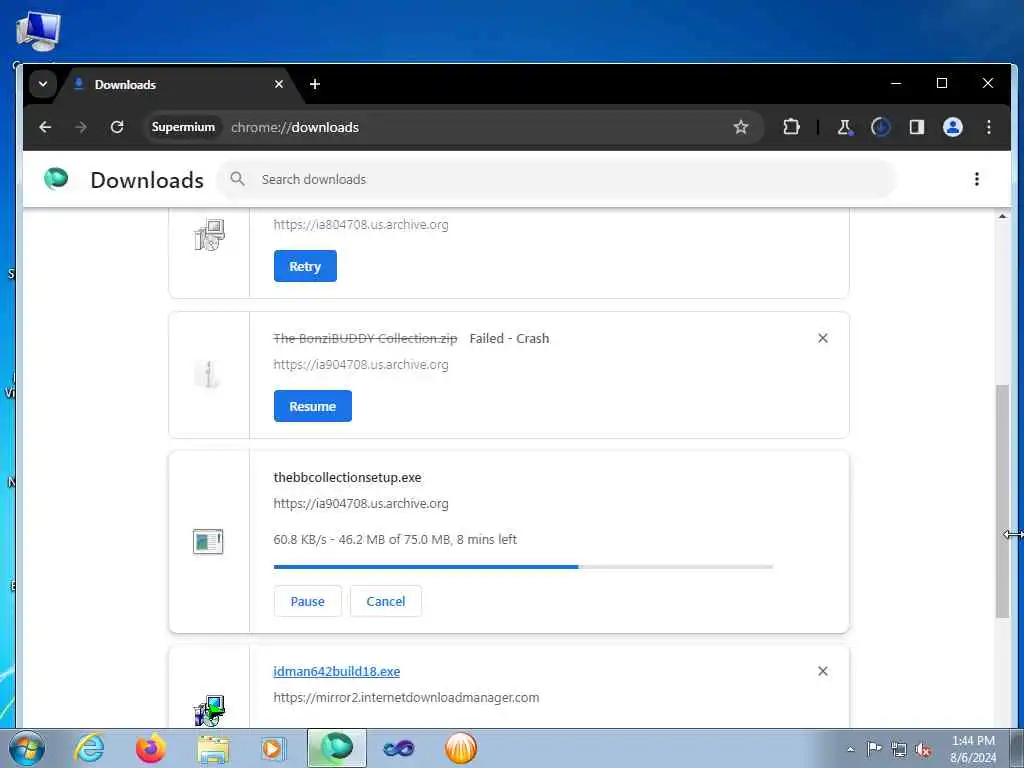Toggle the side panel icon
1024x768 pixels.
tap(917, 127)
